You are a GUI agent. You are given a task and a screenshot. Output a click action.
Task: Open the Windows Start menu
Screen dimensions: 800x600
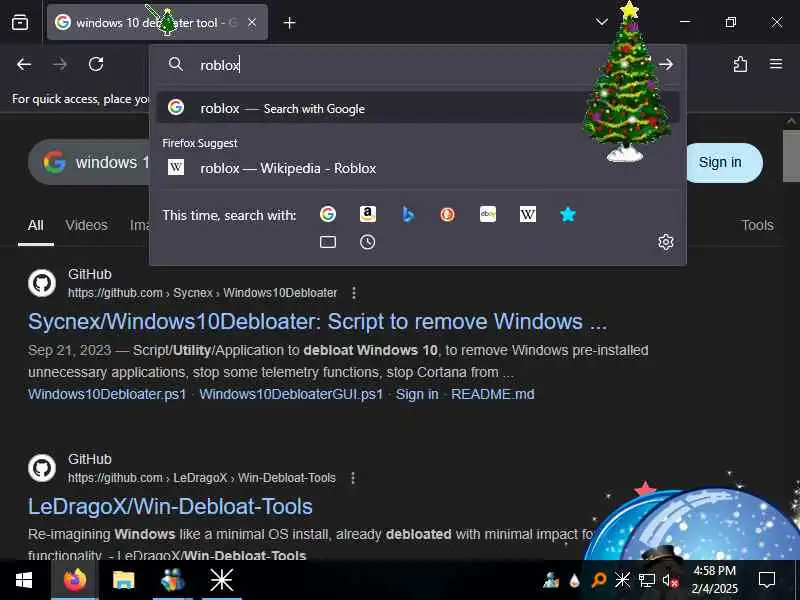pos(23,580)
